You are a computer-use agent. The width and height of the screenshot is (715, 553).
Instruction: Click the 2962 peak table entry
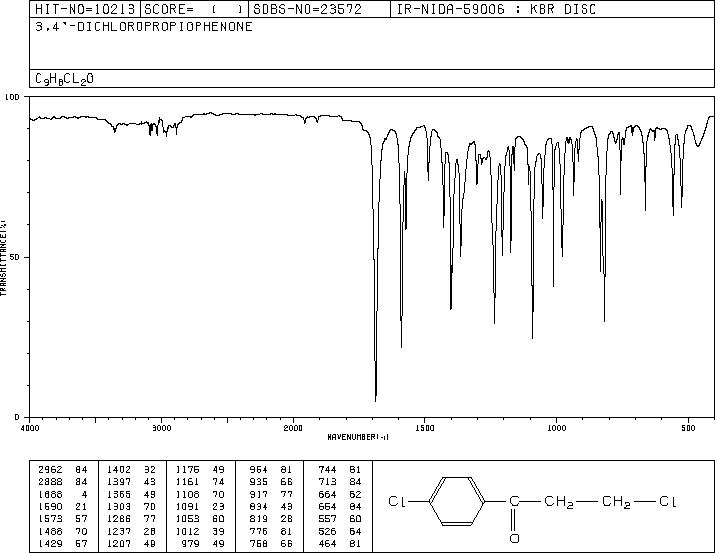[x=62, y=470]
